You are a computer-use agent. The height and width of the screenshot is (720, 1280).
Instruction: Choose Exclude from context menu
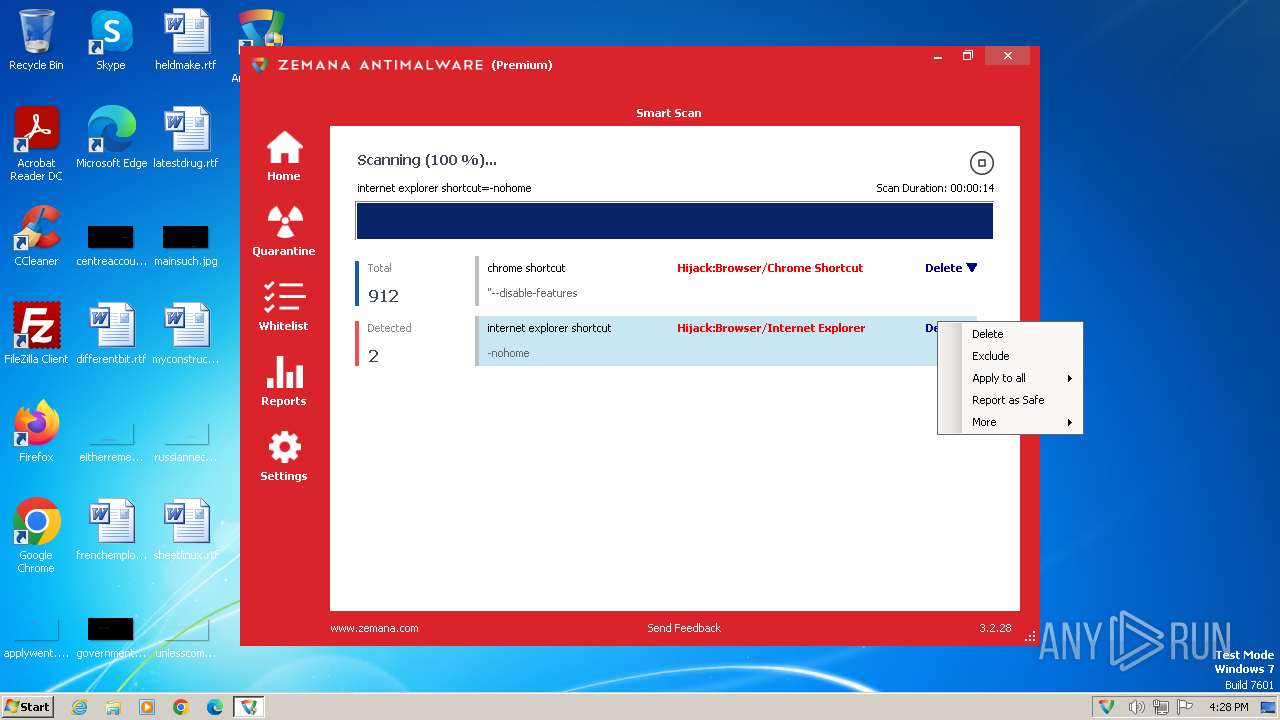tap(1021, 356)
